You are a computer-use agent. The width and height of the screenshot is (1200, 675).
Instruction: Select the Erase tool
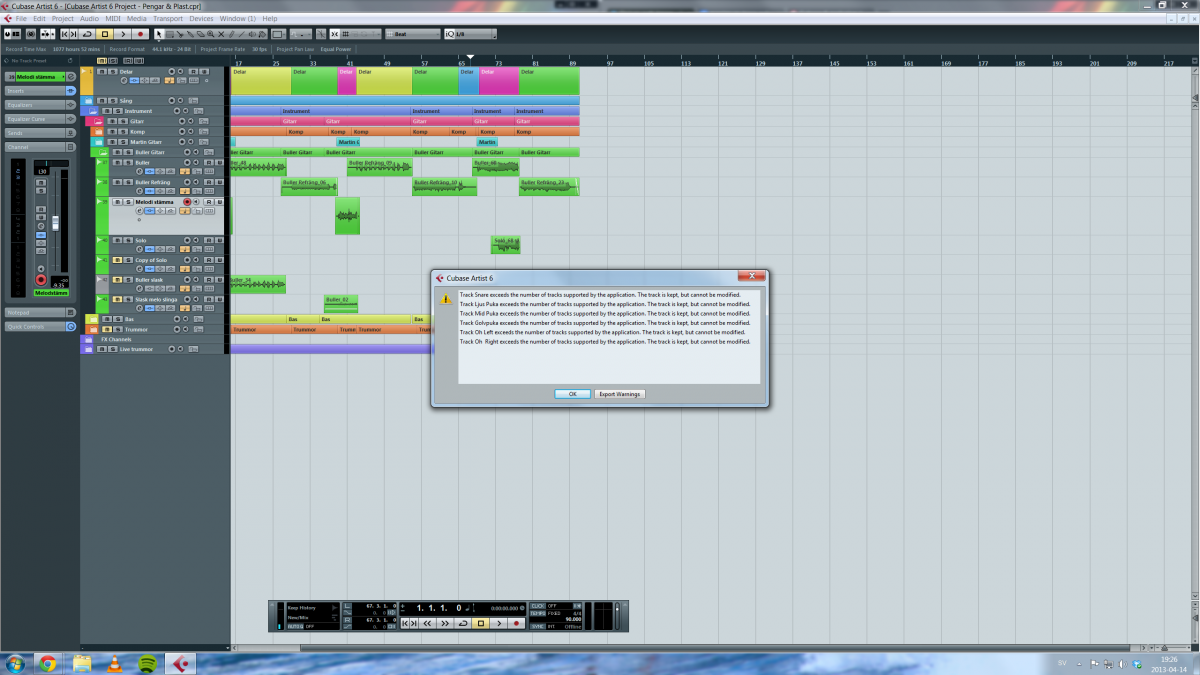pos(201,34)
